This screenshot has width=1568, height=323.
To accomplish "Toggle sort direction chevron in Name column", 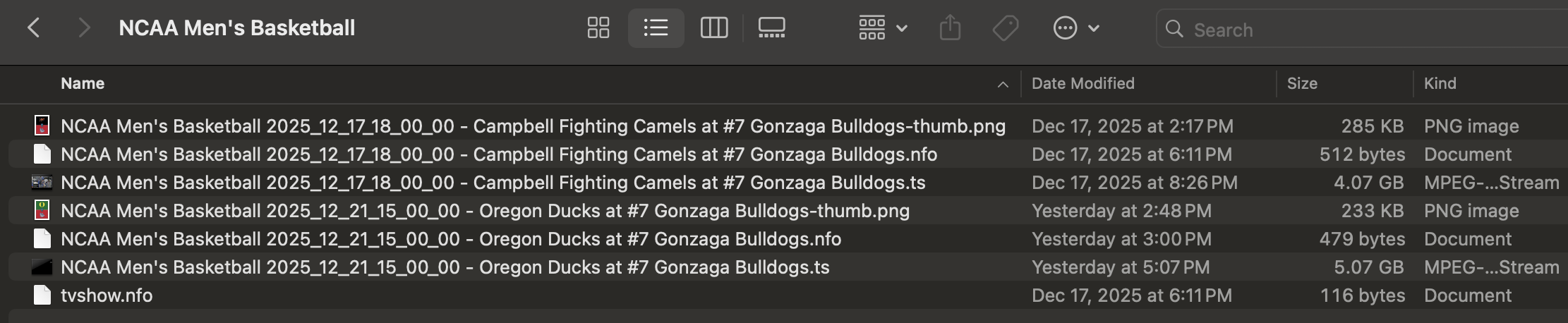I will 1002,85.
